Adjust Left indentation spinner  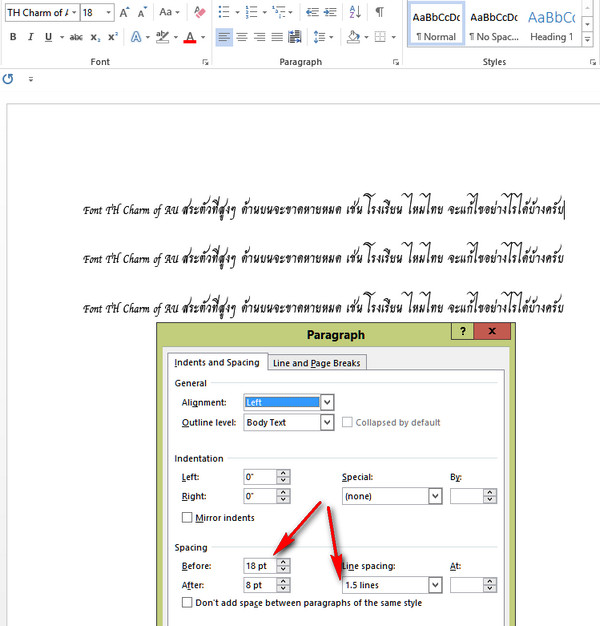(x=283, y=477)
